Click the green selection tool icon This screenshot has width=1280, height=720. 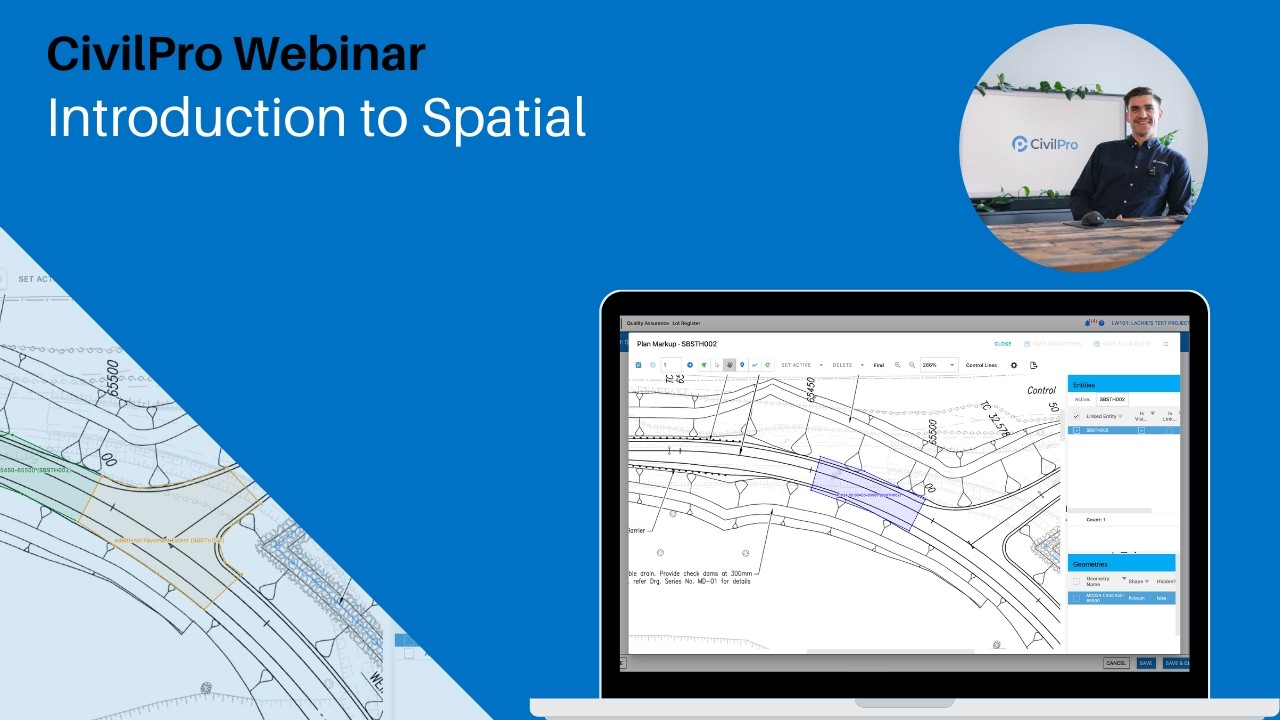[x=704, y=365]
